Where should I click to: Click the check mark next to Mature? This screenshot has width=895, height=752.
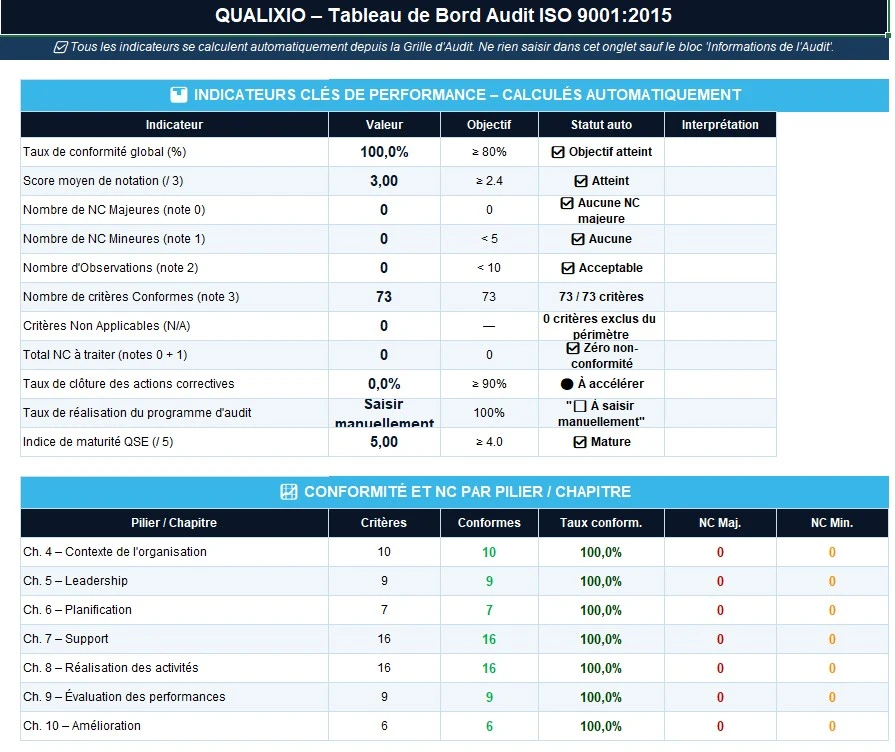[x=580, y=442]
